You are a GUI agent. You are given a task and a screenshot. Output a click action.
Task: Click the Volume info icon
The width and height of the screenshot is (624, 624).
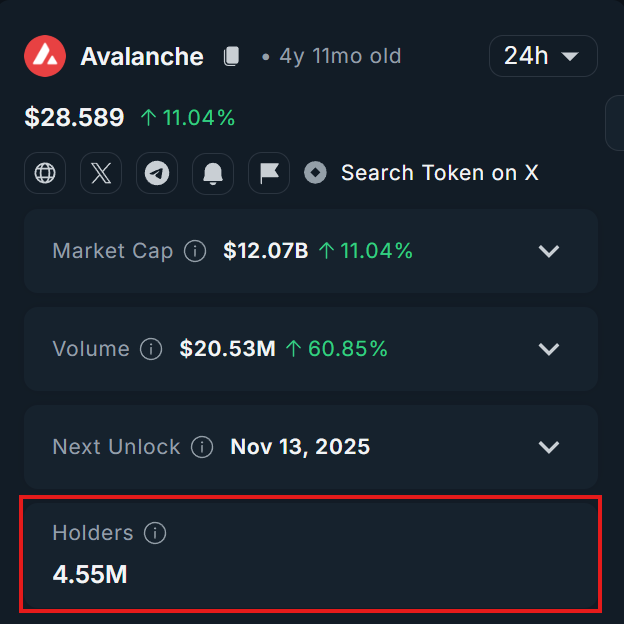151,349
